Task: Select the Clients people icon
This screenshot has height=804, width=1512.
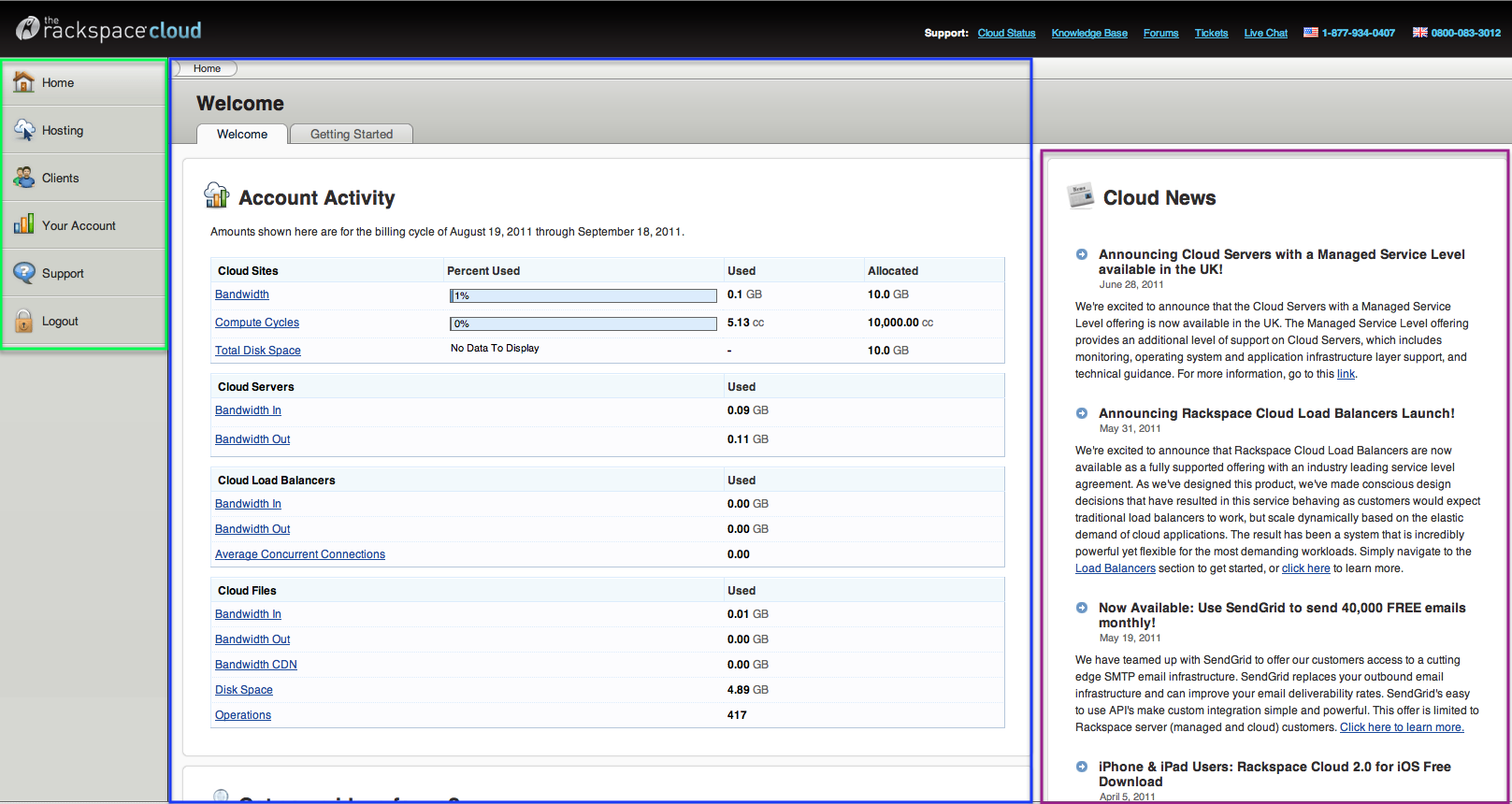Action: (24, 178)
